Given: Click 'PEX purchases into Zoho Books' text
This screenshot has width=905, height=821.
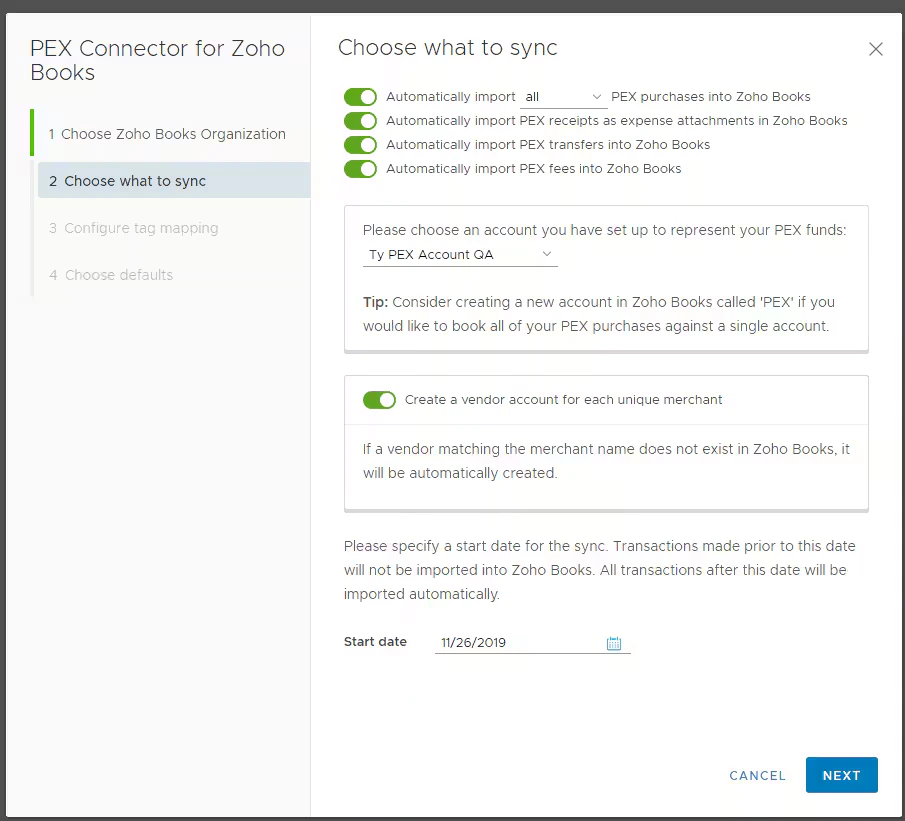Looking at the screenshot, I should click(x=710, y=96).
